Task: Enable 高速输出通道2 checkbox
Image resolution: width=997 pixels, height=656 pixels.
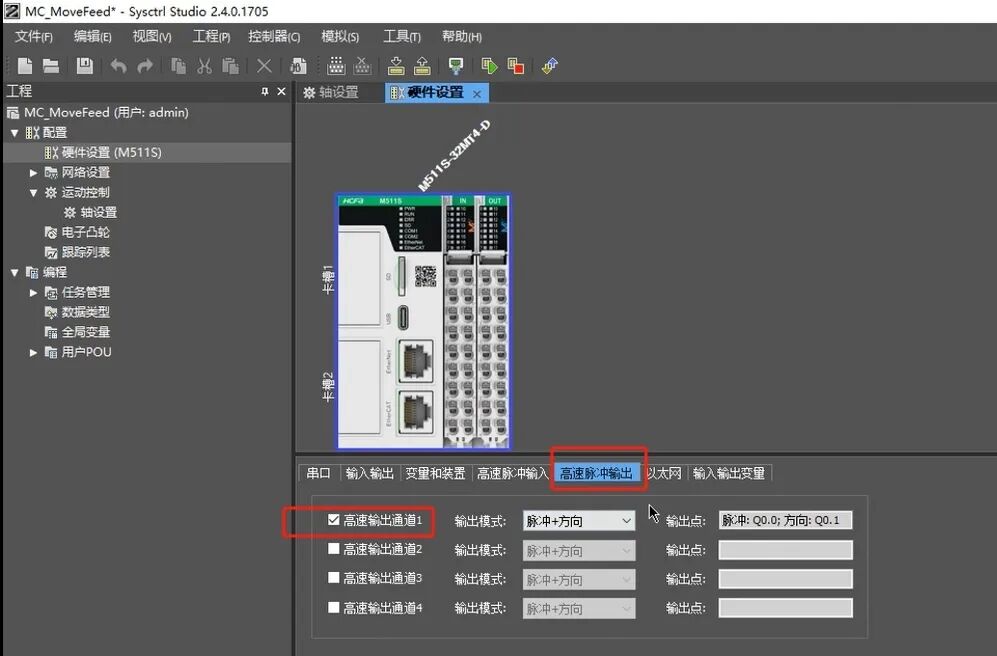Action: 333,548
